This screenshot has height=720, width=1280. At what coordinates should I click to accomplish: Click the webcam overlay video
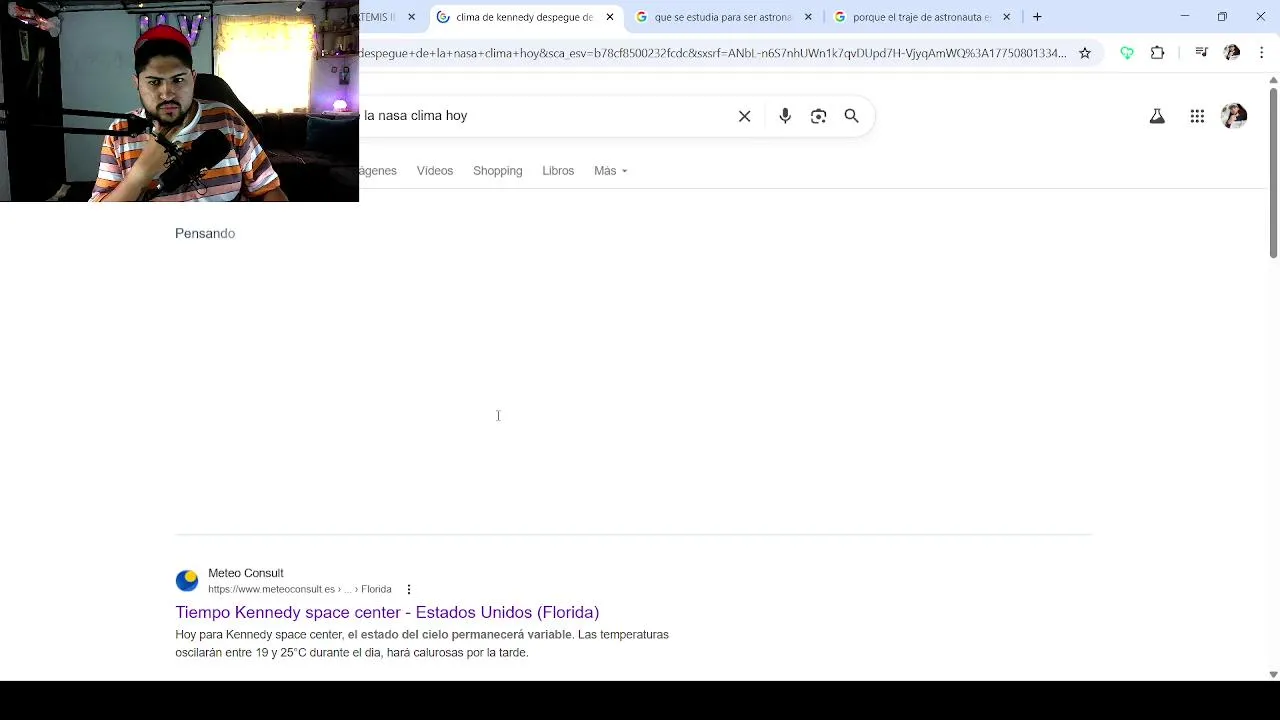coord(179,101)
